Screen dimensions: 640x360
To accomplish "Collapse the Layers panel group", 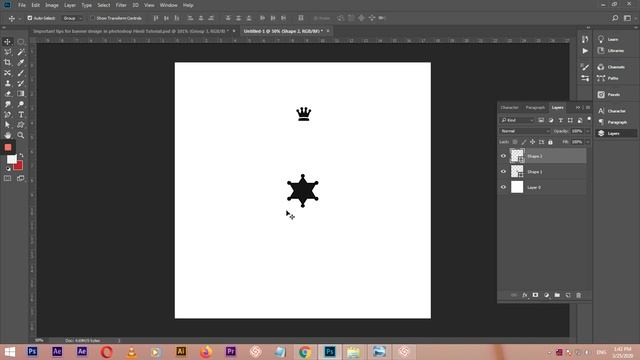I will 578,107.
